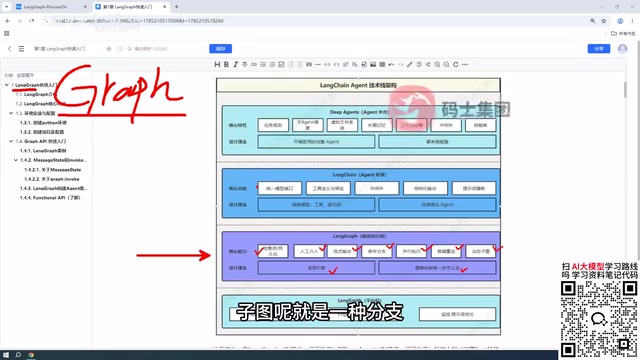
Task: Apply strikethrough formatting
Action: click(244, 64)
